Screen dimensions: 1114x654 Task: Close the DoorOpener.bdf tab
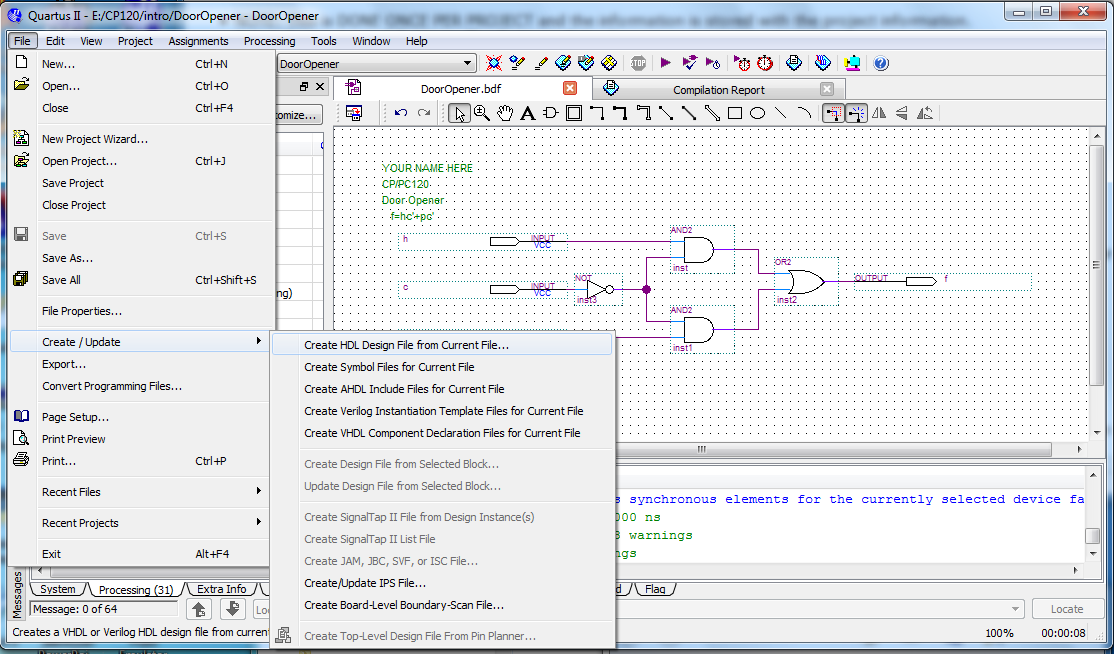point(570,89)
